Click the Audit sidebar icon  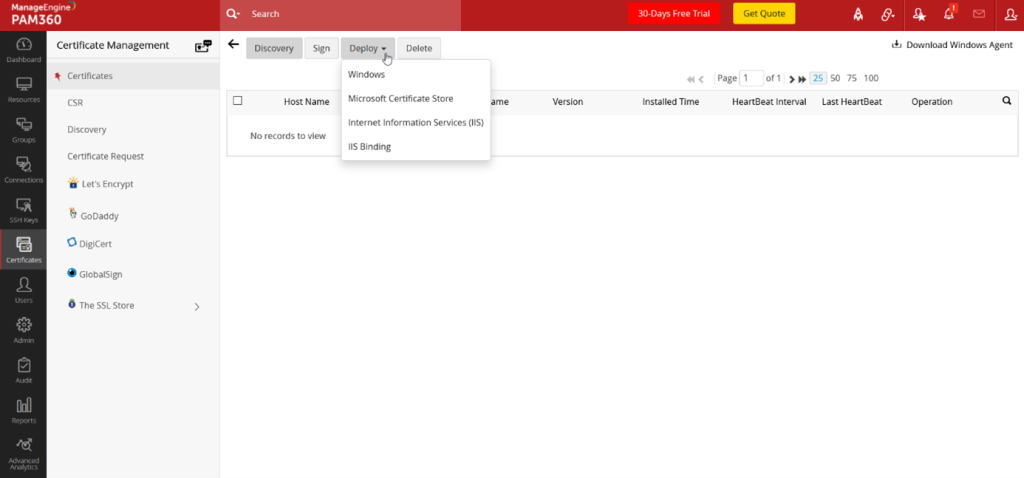[x=23, y=370]
